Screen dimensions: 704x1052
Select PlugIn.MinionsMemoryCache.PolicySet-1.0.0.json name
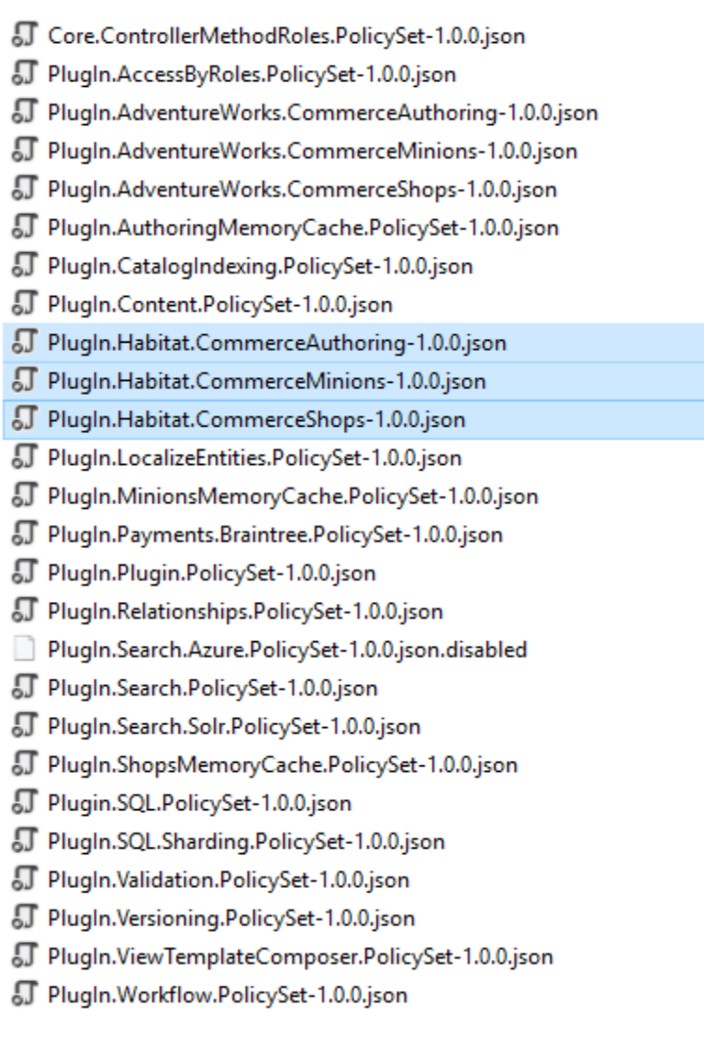click(x=293, y=496)
